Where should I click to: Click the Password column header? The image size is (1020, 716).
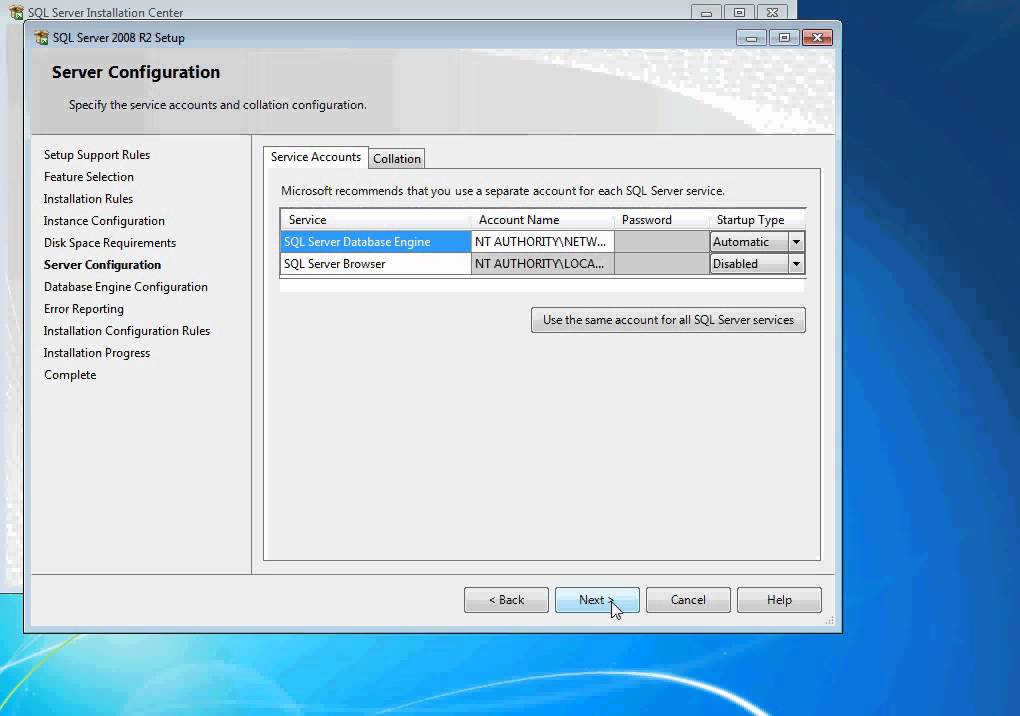coord(662,220)
